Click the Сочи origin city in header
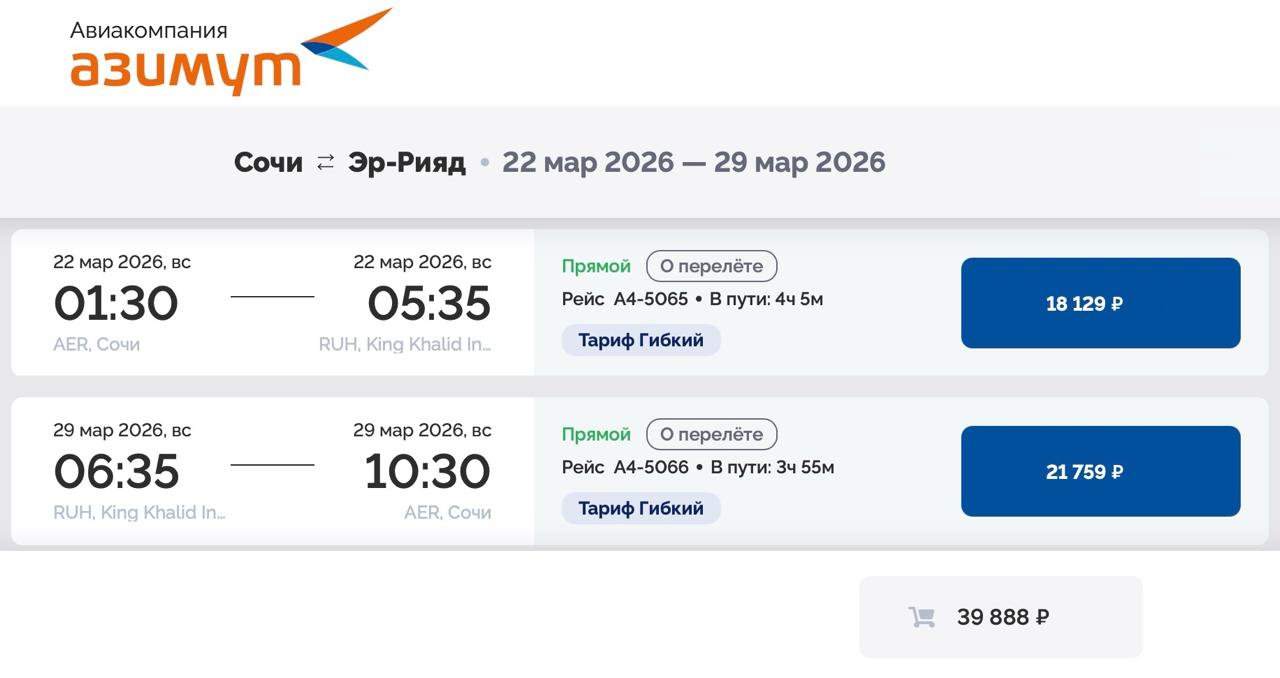The width and height of the screenshot is (1280, 678). click(268, 162)
